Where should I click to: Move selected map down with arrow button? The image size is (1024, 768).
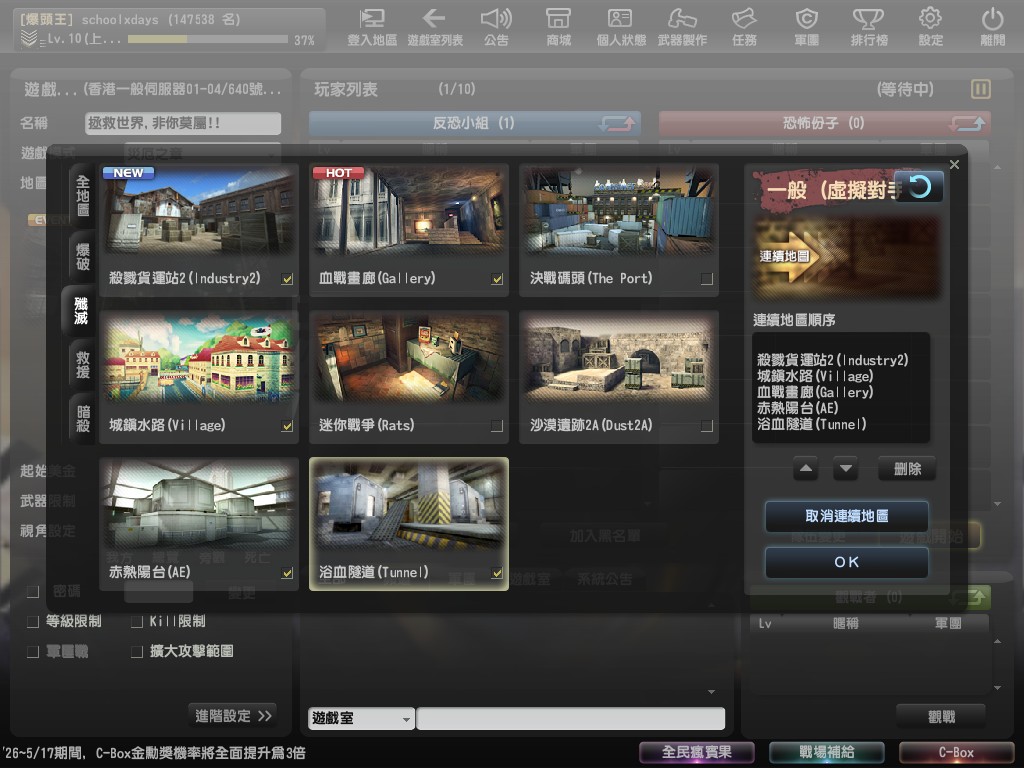pos(845,468)
